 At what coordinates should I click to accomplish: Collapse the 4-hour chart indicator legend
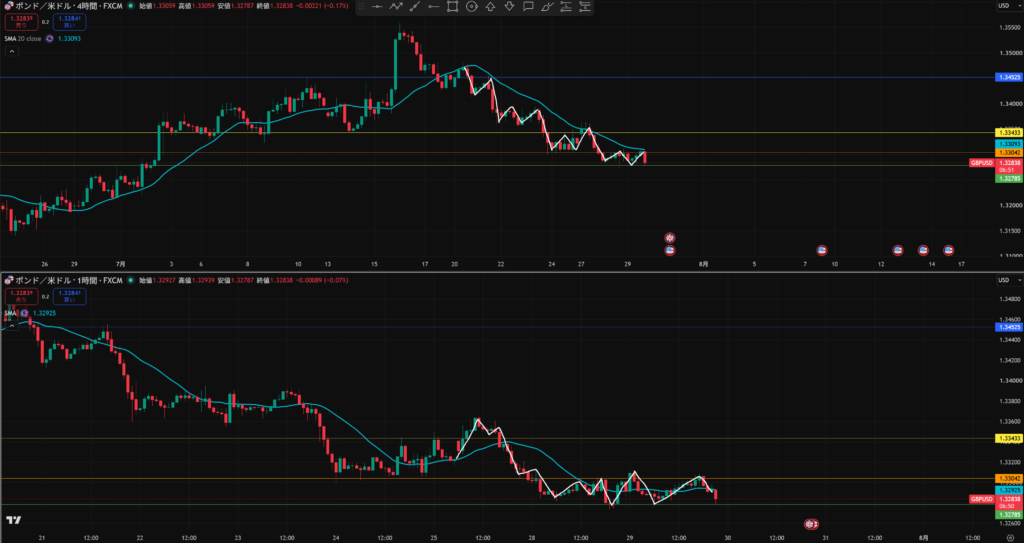point(12,51)
